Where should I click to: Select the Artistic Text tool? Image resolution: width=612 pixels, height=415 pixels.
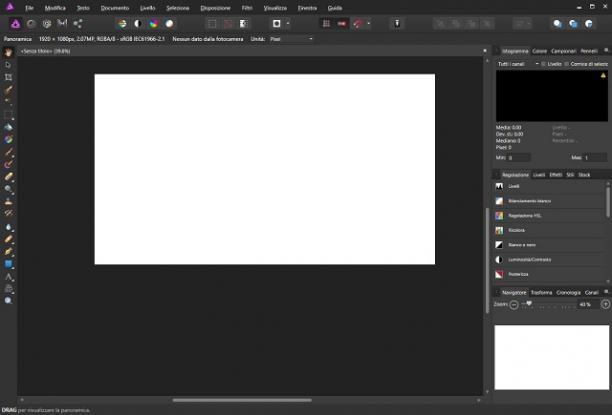pos(8,277)
